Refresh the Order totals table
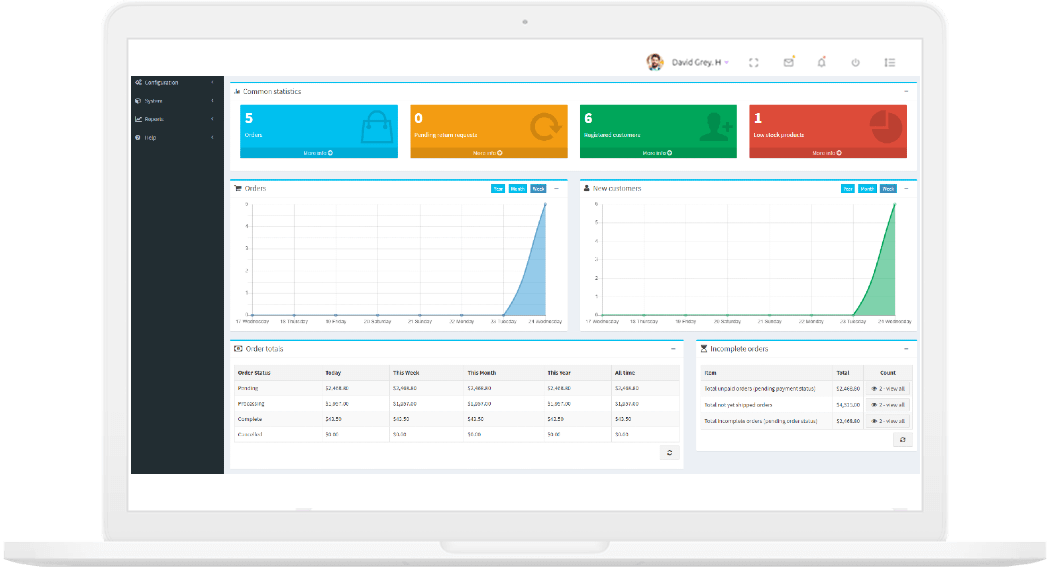 [x=670, y=453]
